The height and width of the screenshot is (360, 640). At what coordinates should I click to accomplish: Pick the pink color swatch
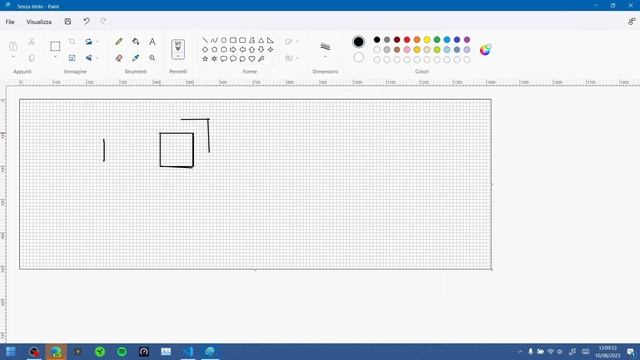[x=407, y=50]
